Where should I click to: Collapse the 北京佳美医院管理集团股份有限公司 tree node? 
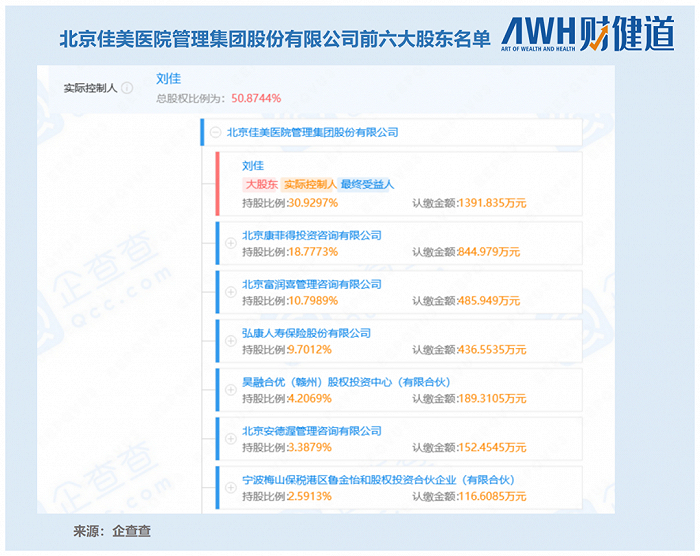[x=216, y=132]
